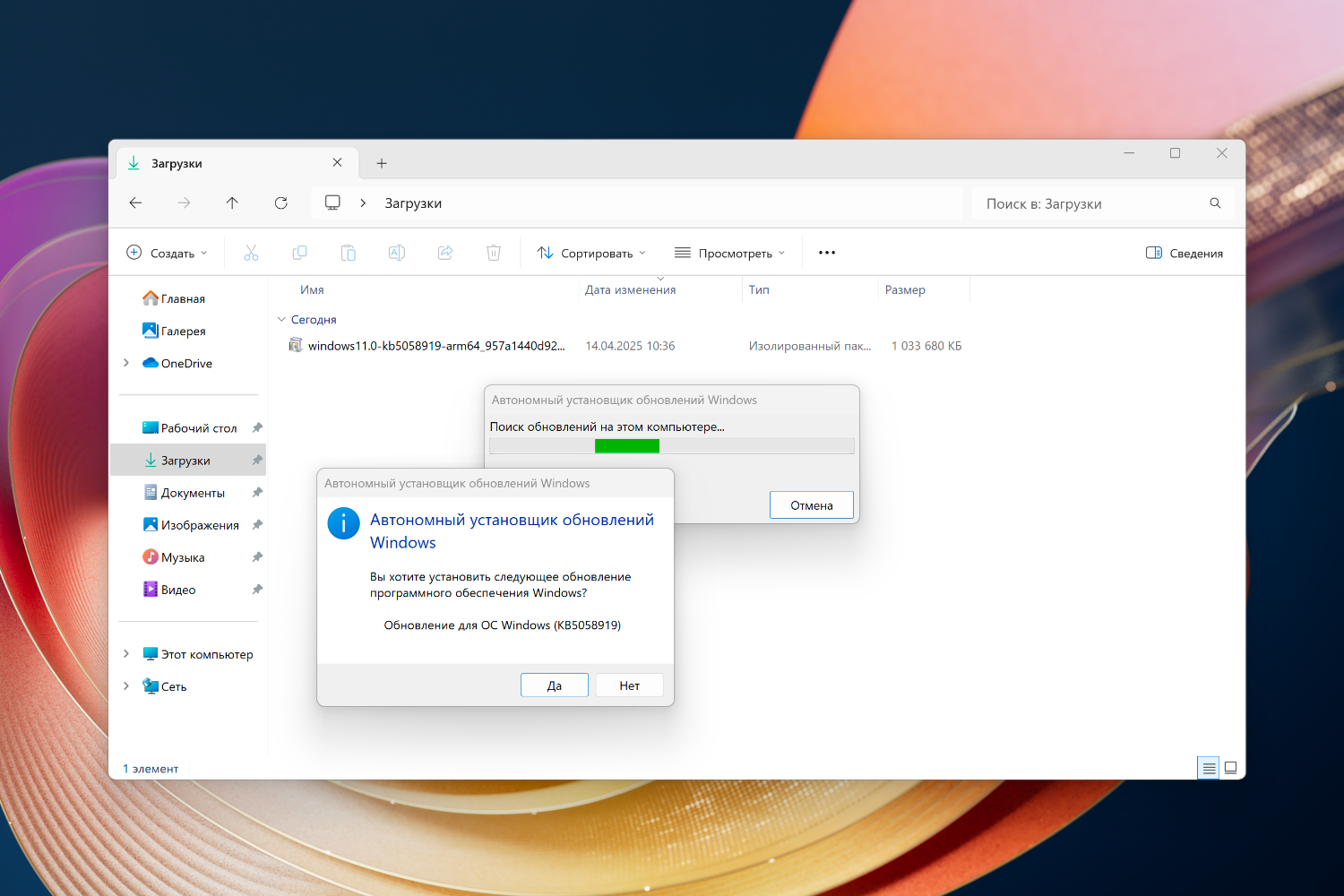Click the Delete trash icon

click(494, 253)
